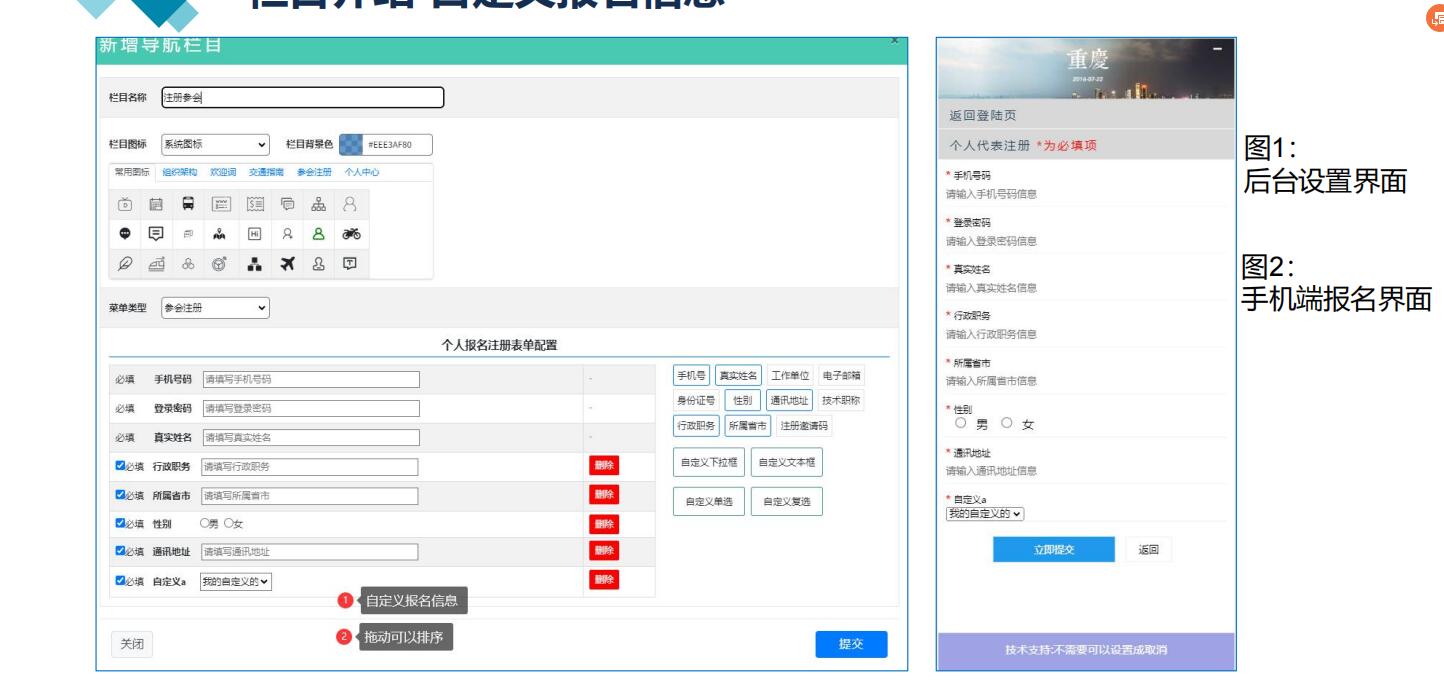Click the blue 提交 button
Viewport: 1444px width, 693px height.
tap(850, 644)
